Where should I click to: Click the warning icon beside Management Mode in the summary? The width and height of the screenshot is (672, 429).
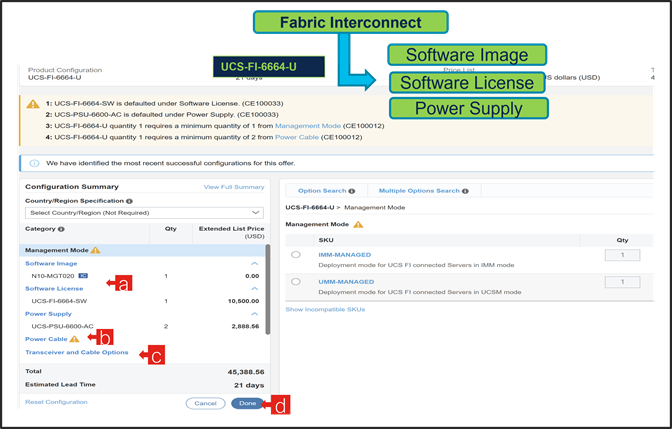(95, 250)
